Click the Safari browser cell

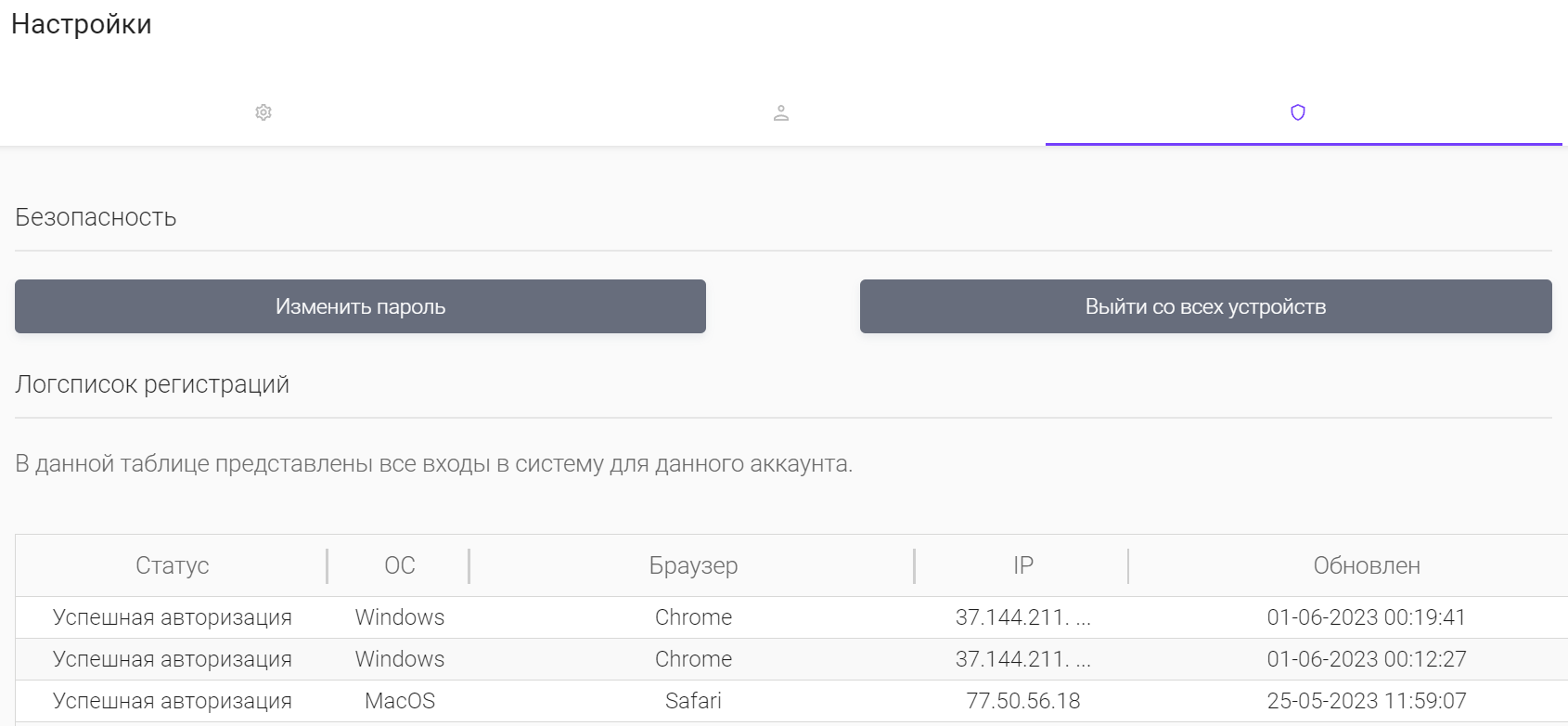click(x=693, y=701)
